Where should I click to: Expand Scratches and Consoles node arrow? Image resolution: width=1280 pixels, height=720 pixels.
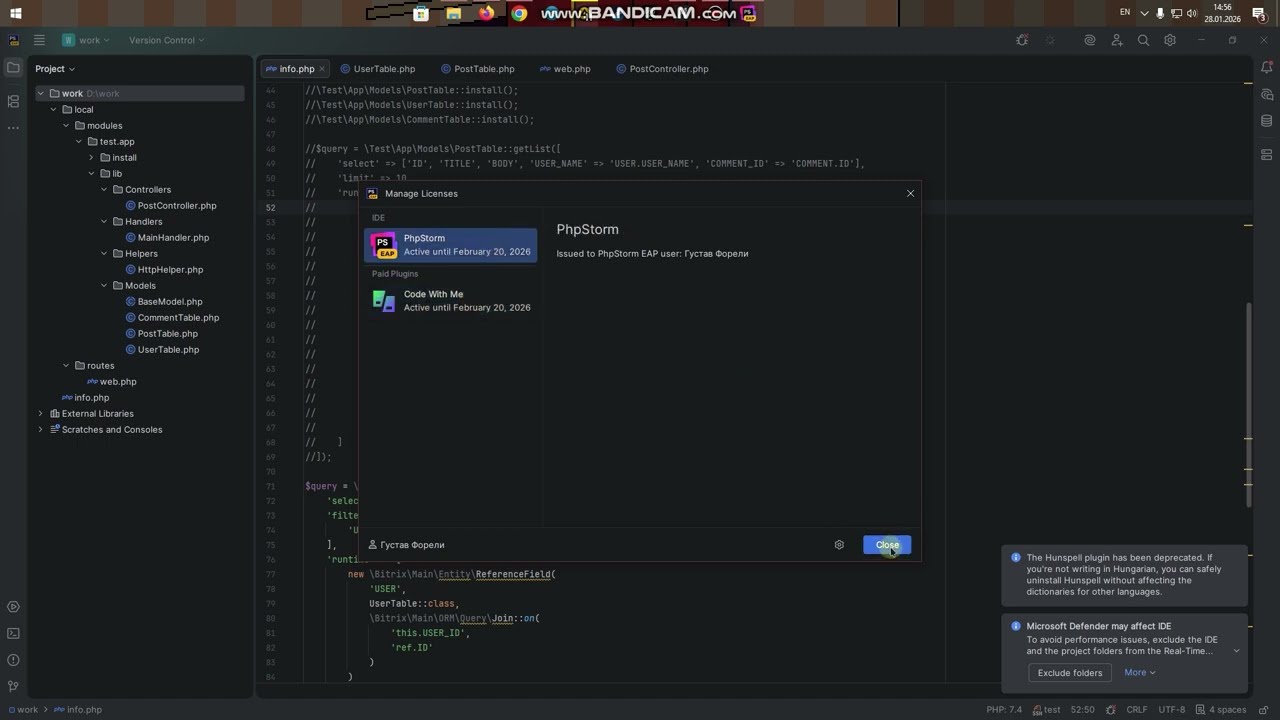pyautogui.click(x=41, y=429)
